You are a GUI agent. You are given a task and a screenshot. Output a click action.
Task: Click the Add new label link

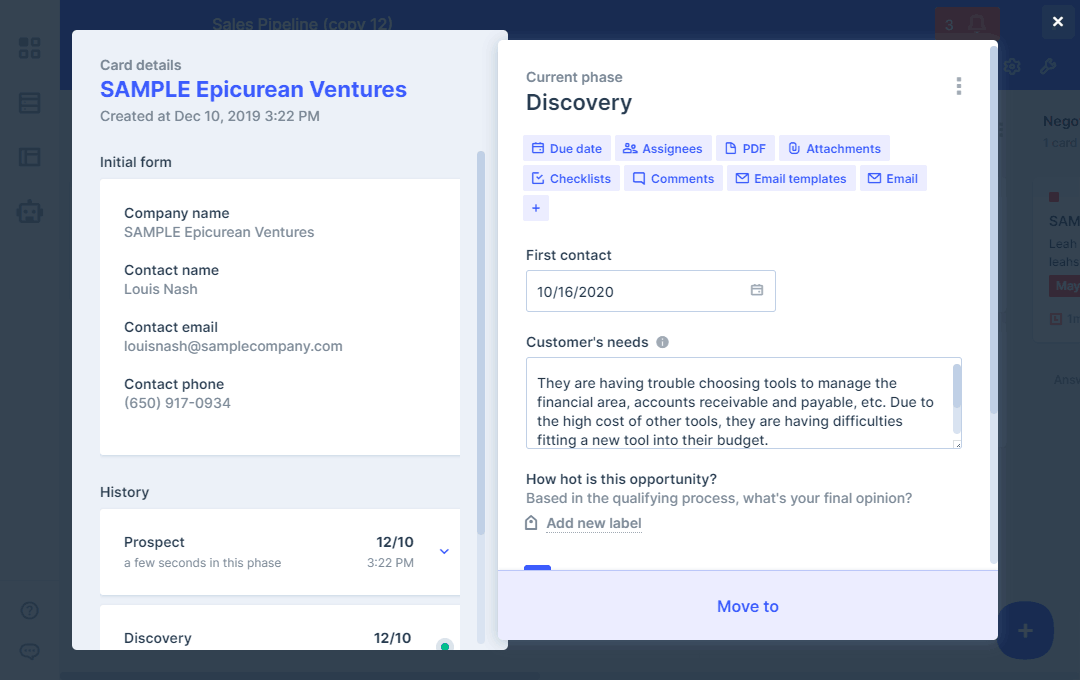(593, 523)
